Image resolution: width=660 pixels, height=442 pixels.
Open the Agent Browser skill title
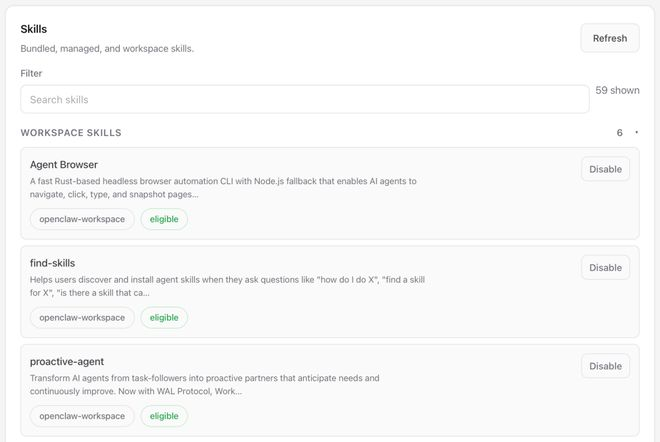click(x=64, y=164)
